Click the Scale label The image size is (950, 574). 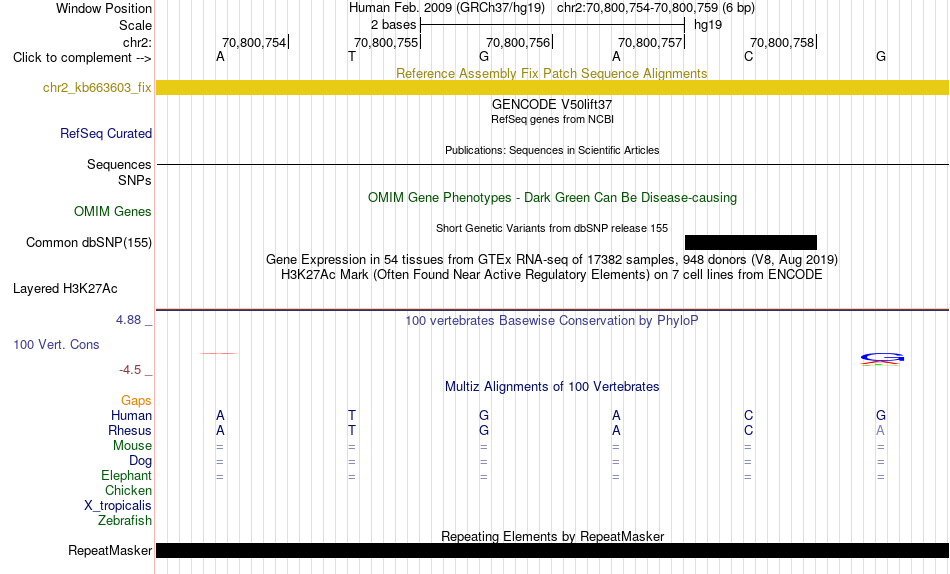pyautogui.click(x=135, y=25)
